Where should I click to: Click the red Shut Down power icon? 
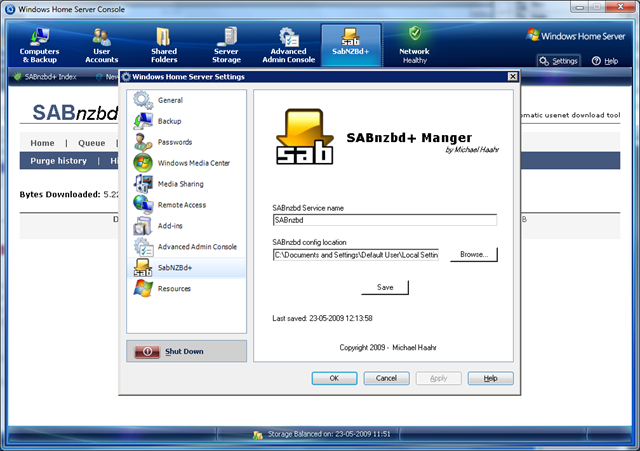pos(147,351)
